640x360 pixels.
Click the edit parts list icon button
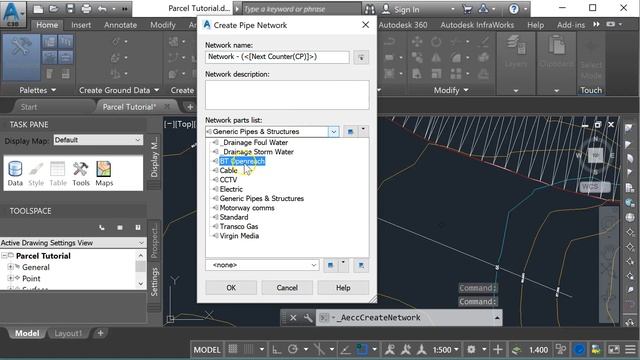click(350, 131)
